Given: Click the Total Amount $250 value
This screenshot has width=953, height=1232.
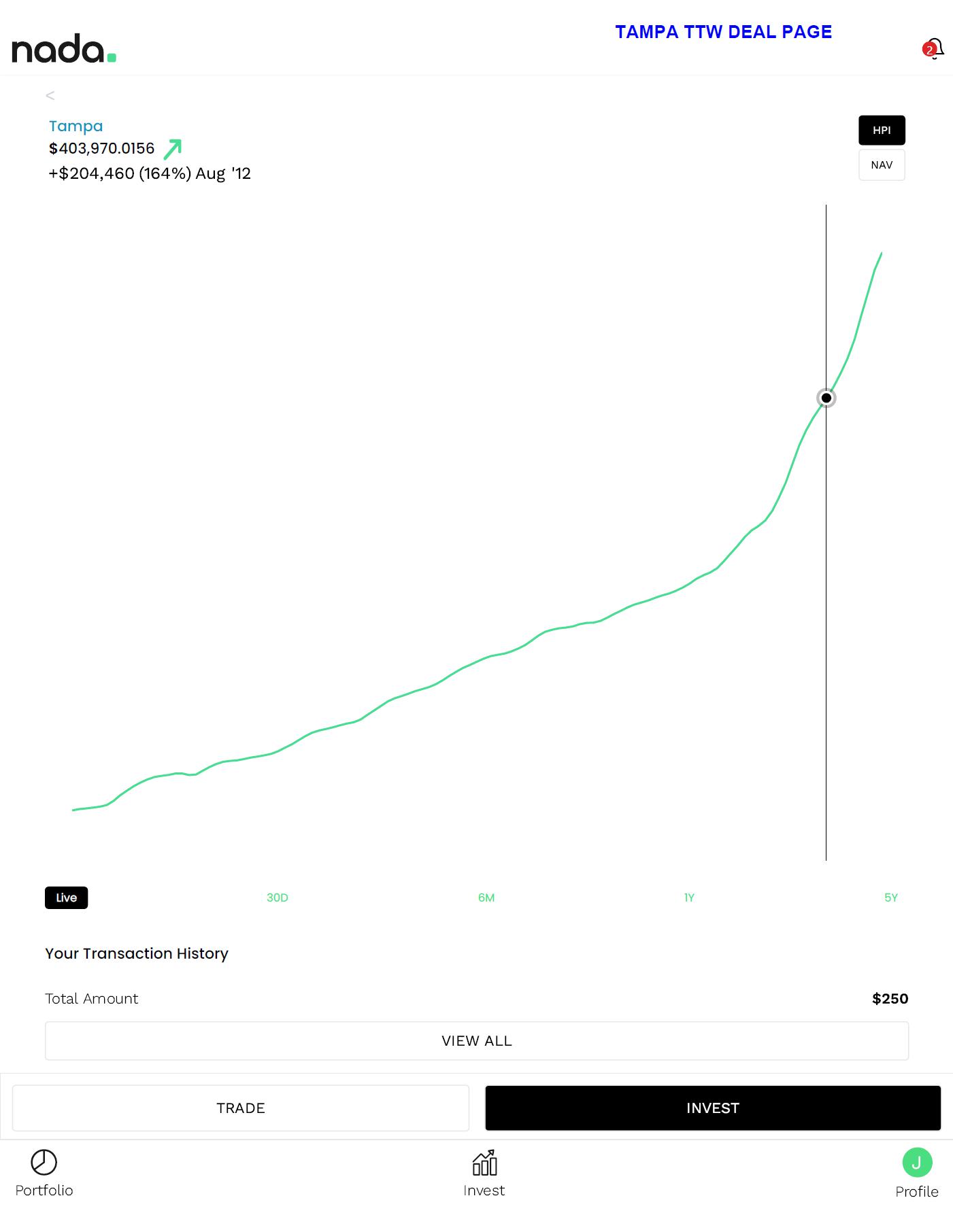Looking at the screenshot, I should tap(890, 998).
